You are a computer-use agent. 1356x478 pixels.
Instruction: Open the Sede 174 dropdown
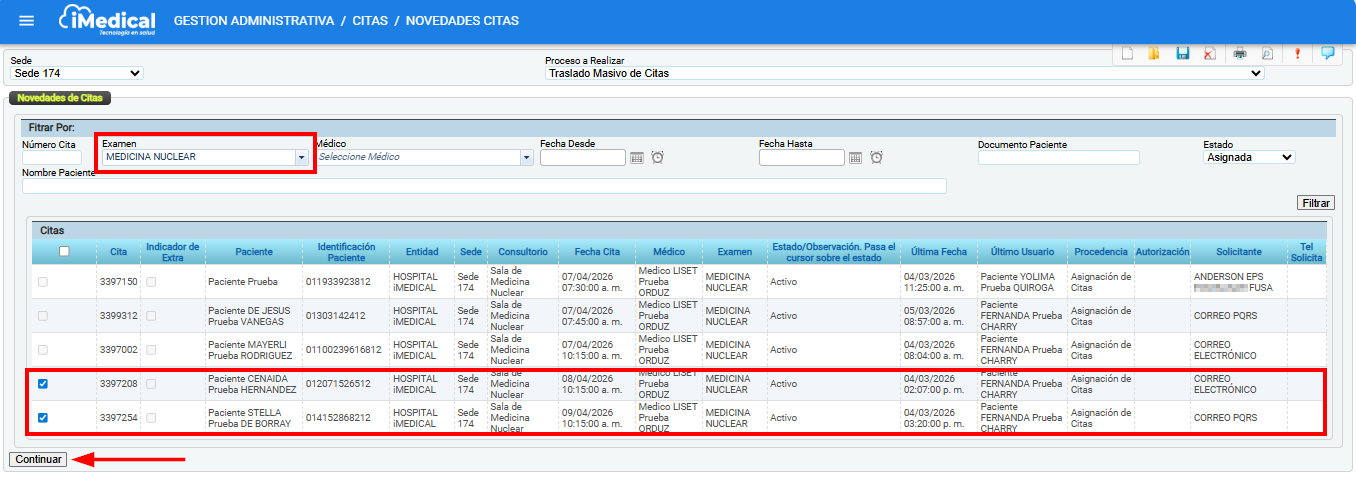[x=77, y=73]
